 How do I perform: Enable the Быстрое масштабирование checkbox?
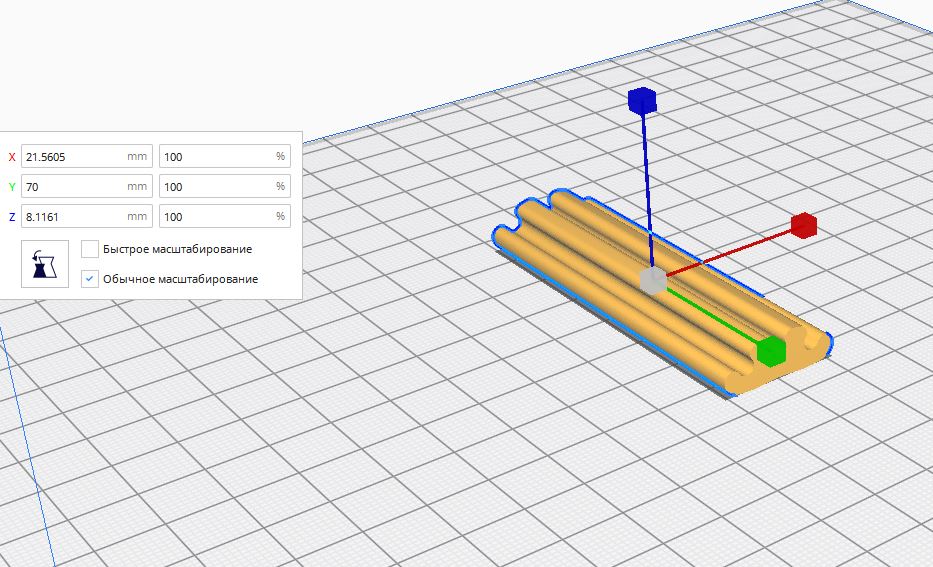90,249
